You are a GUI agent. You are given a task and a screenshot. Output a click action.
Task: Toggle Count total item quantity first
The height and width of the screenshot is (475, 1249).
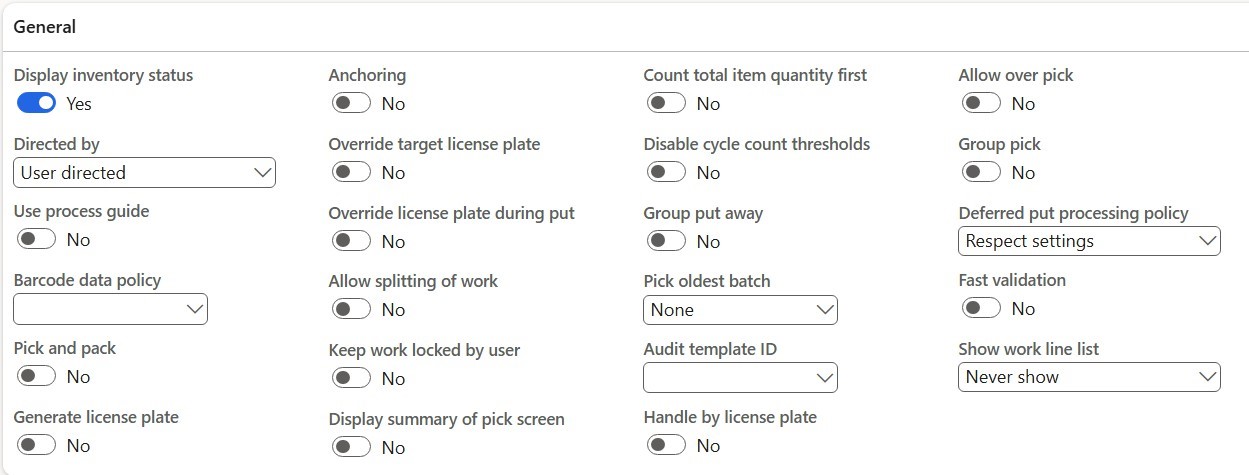pyautogui.click(x=666, y=103)
